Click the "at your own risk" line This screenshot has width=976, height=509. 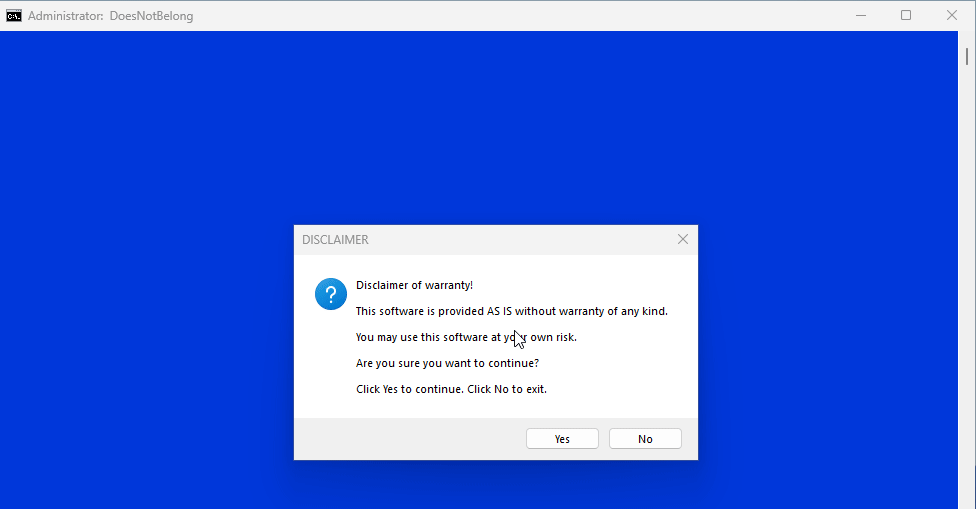point(466,337)
